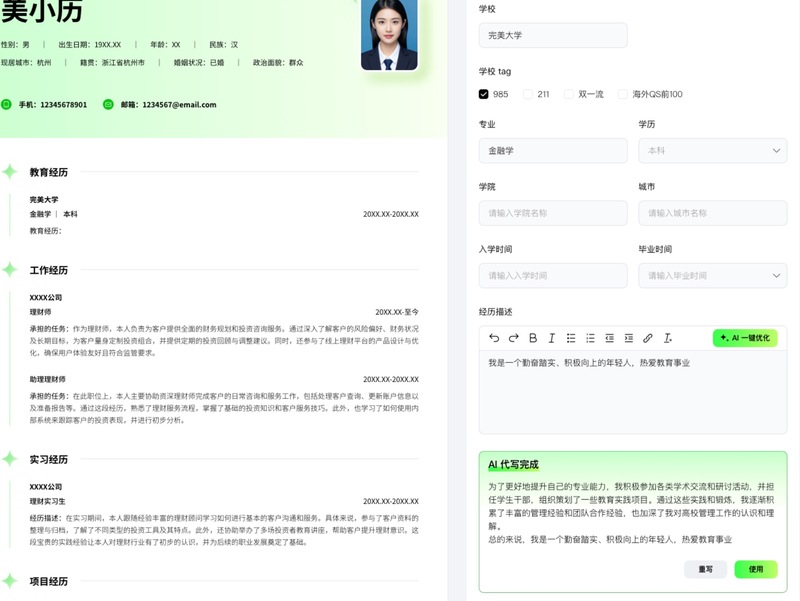
Task: Click the 使用 button to apply AI text
Action: pyautogui.click(x=756, y=569)
